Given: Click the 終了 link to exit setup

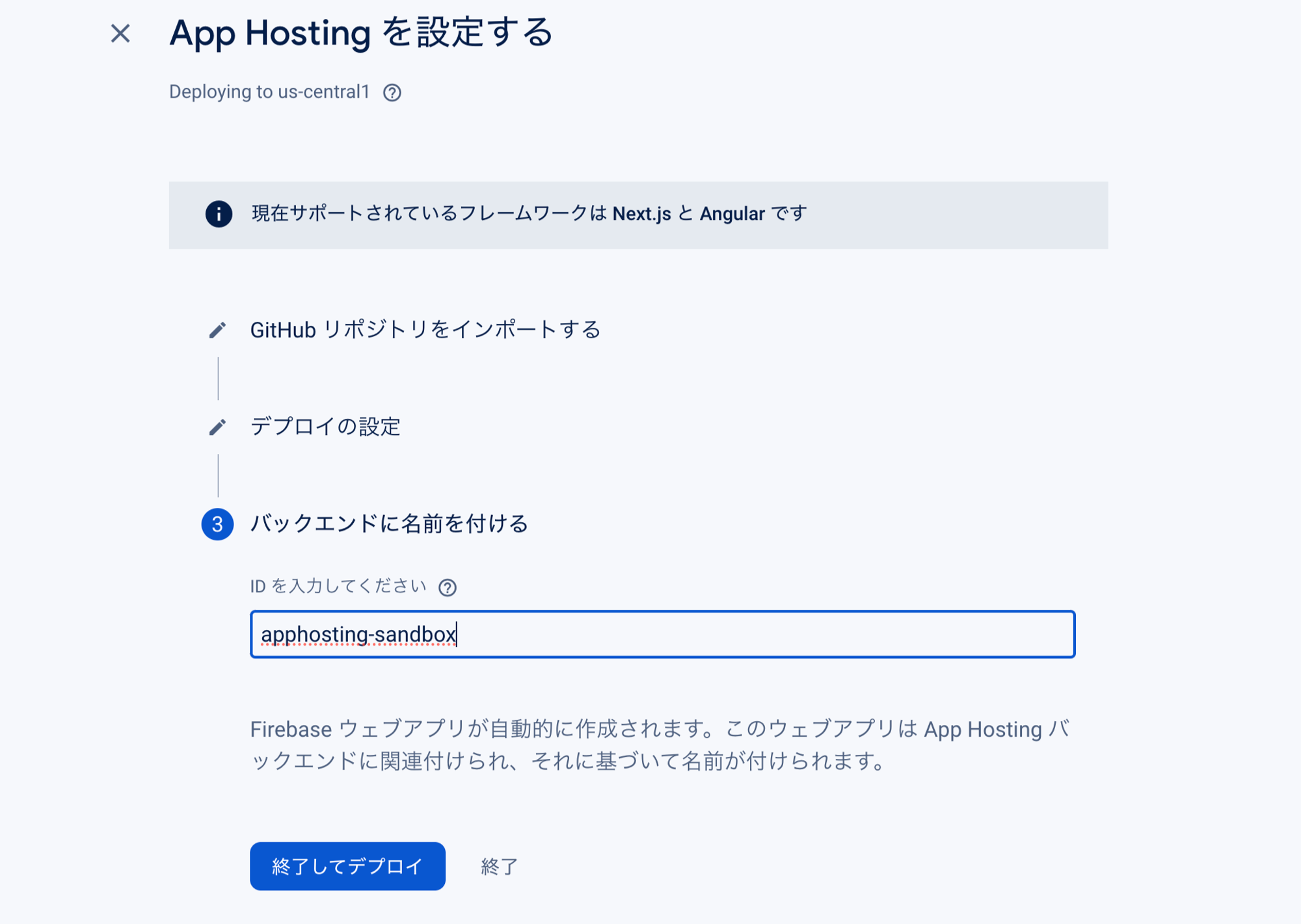Looking at the screenshot, I should click(x=498, y=865).
